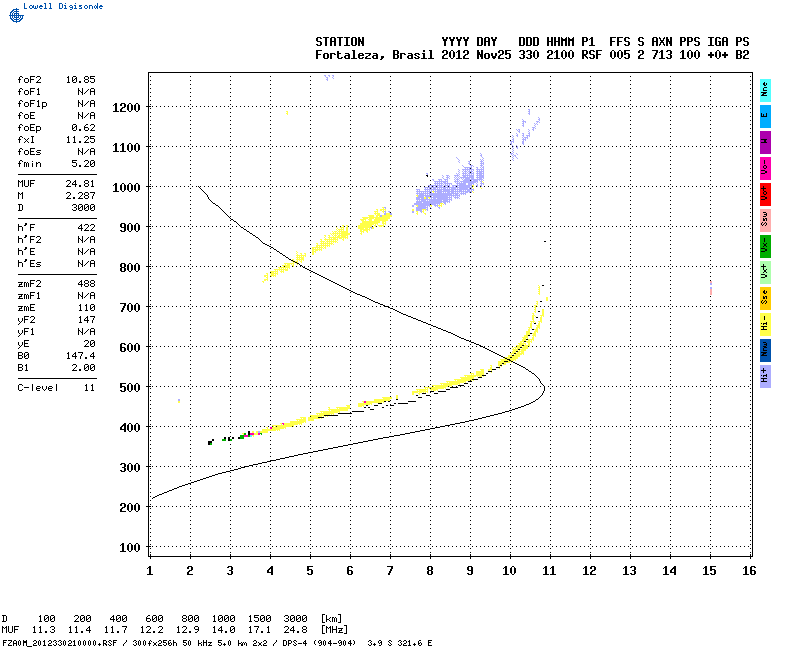Screen dimensions: 800x650
Task: Click the PS value B2
Action: [742, 55]
